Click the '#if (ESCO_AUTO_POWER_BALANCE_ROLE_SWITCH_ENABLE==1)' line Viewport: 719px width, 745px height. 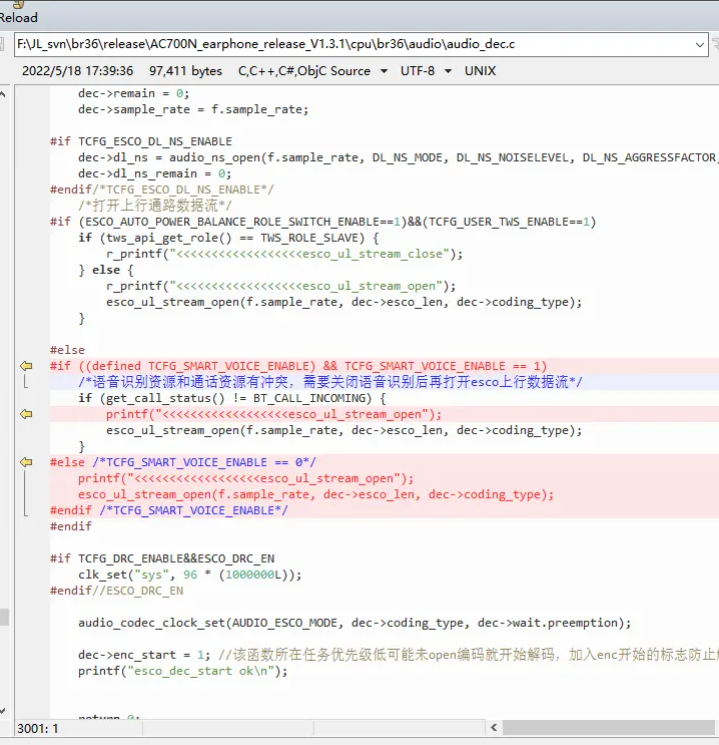click(x=323, y=222)
